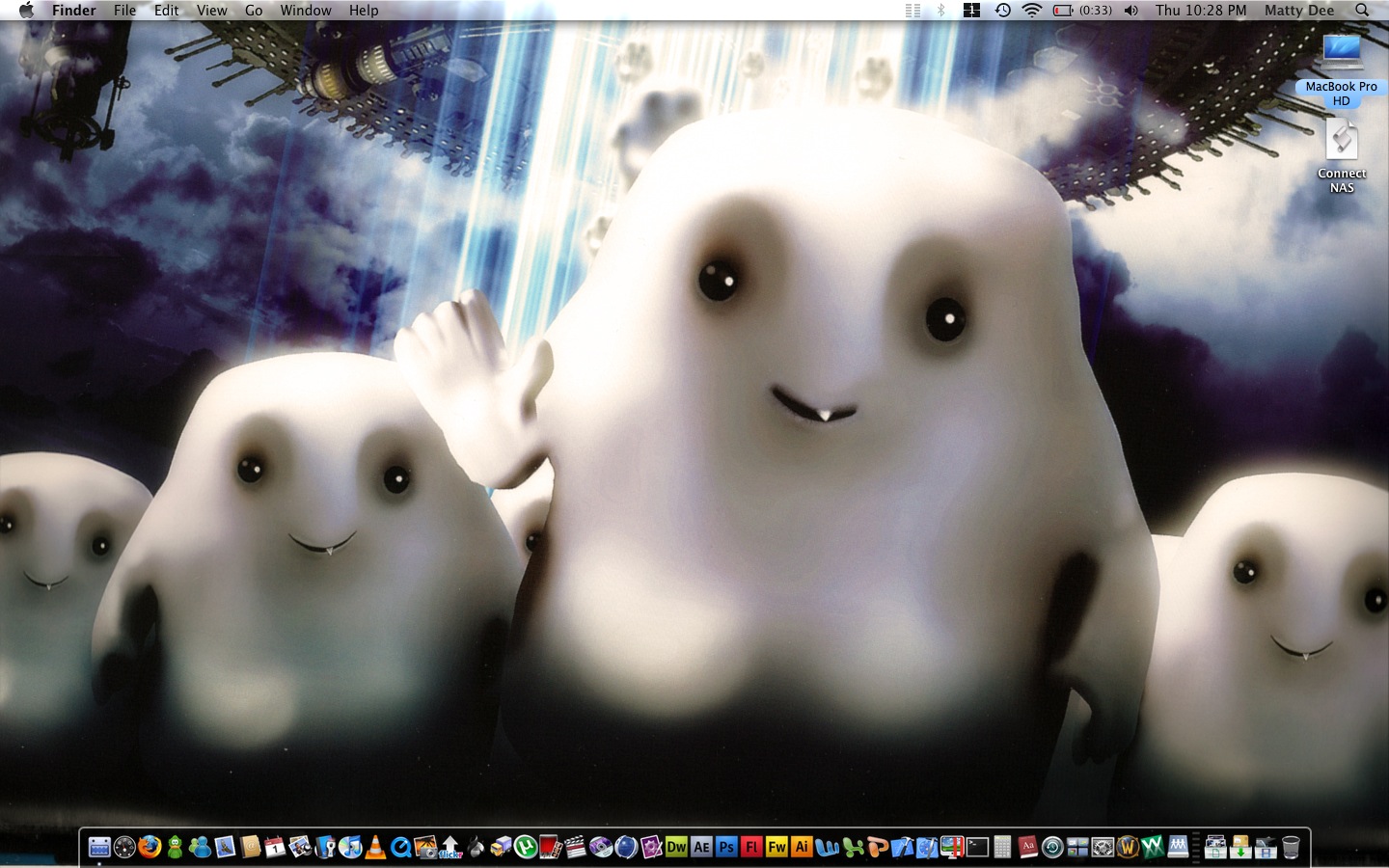The height and width of the screenshot is (868, 1389).
Task: Select the MacBook Pro HD desktop drive
Action: pos(1341,69)
